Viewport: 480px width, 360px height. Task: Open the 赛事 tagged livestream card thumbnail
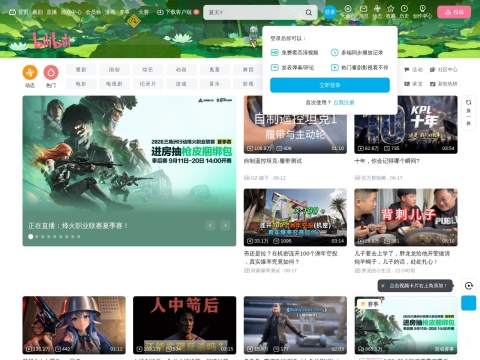click(406, 325)
